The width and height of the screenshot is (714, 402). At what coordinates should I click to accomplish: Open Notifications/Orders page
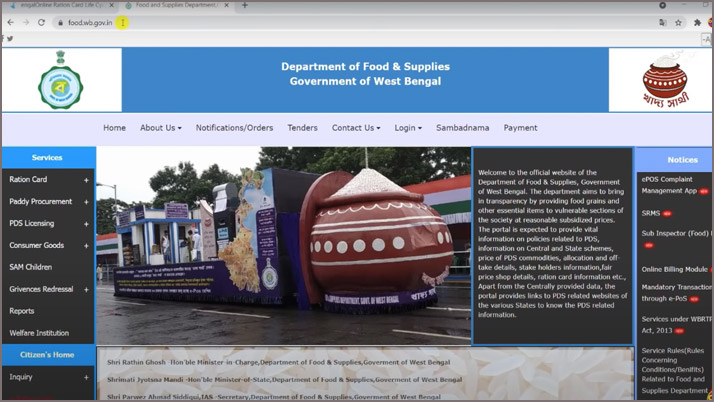(x=235, y=128)
